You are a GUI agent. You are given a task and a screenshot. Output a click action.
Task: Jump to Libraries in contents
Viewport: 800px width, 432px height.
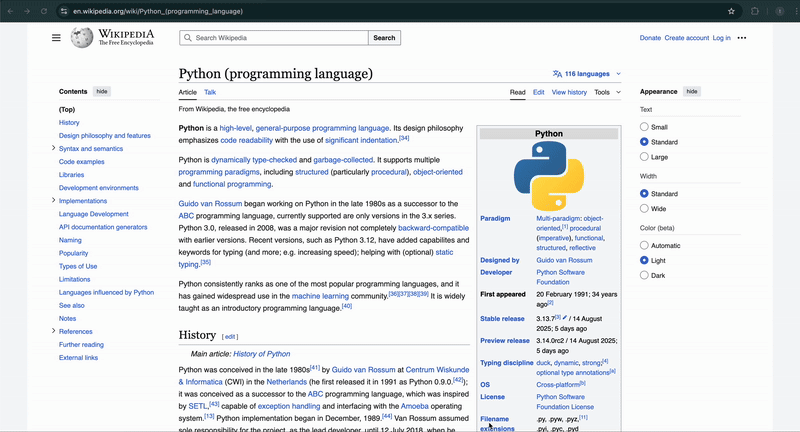71,174
